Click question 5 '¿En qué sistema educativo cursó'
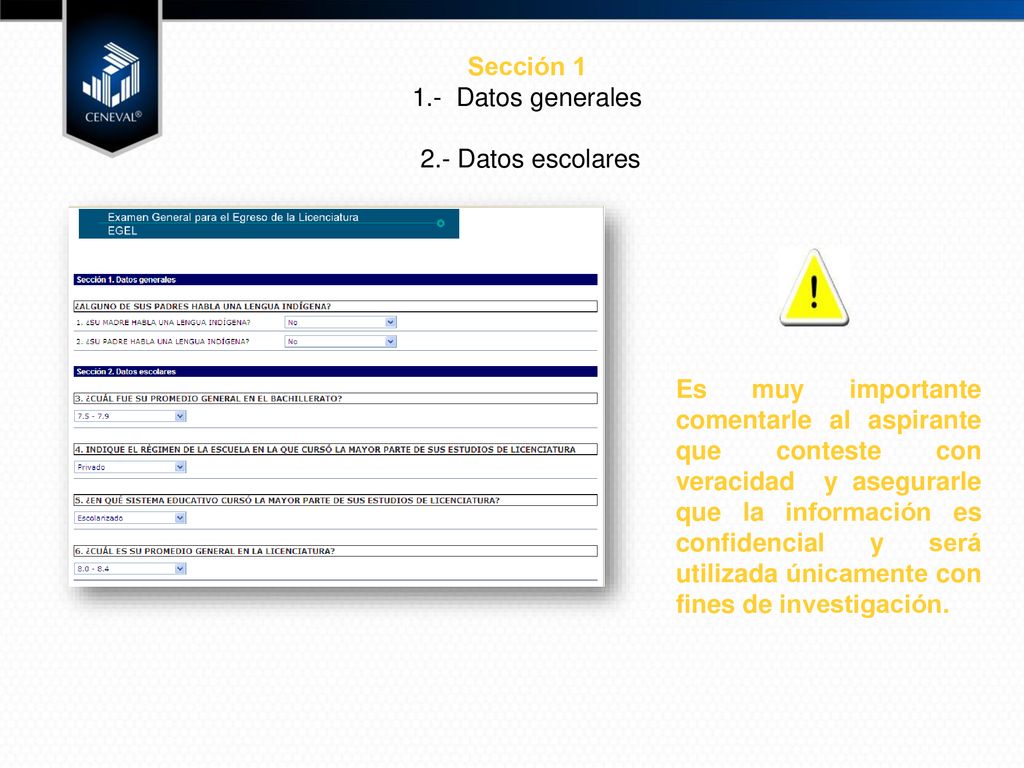Screen dimensions: 1024x768 [x=335, y=500]
